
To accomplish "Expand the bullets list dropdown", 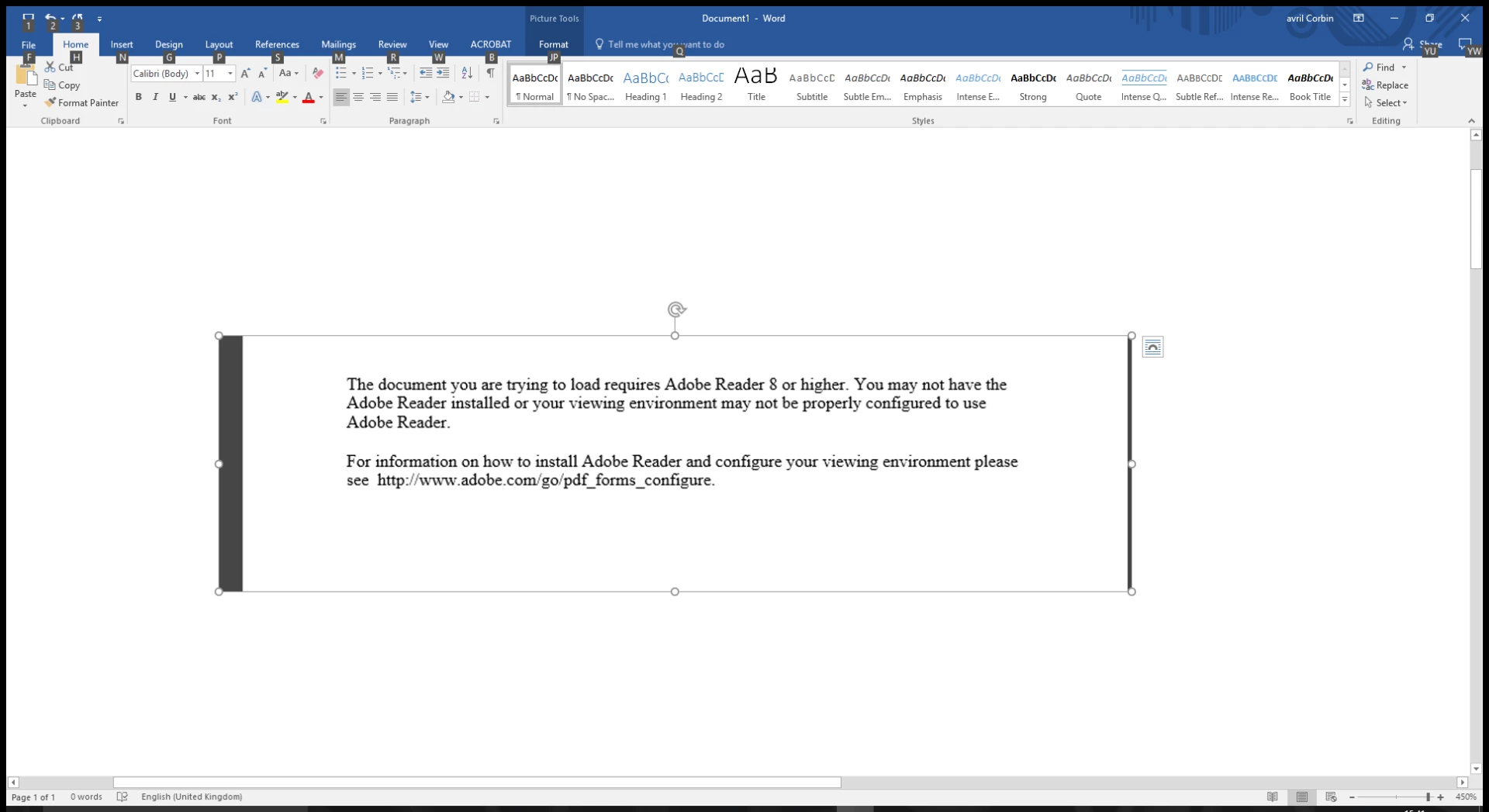I will coord(354,74).
